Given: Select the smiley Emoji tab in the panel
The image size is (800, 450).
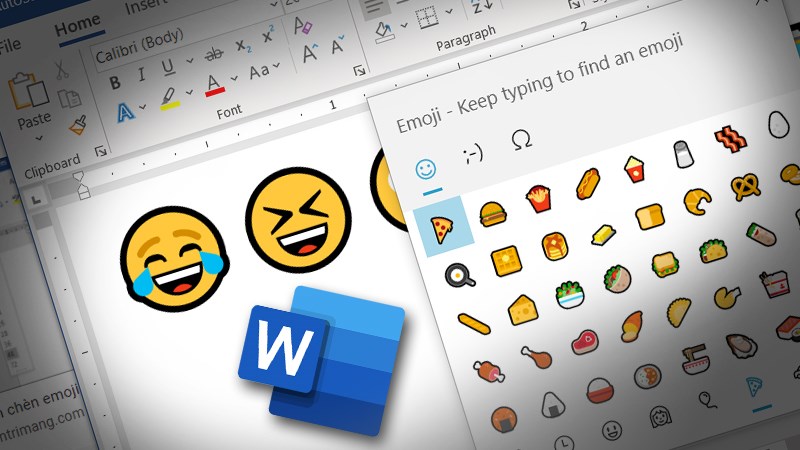Looking at the screenshot, I should 426,169.
